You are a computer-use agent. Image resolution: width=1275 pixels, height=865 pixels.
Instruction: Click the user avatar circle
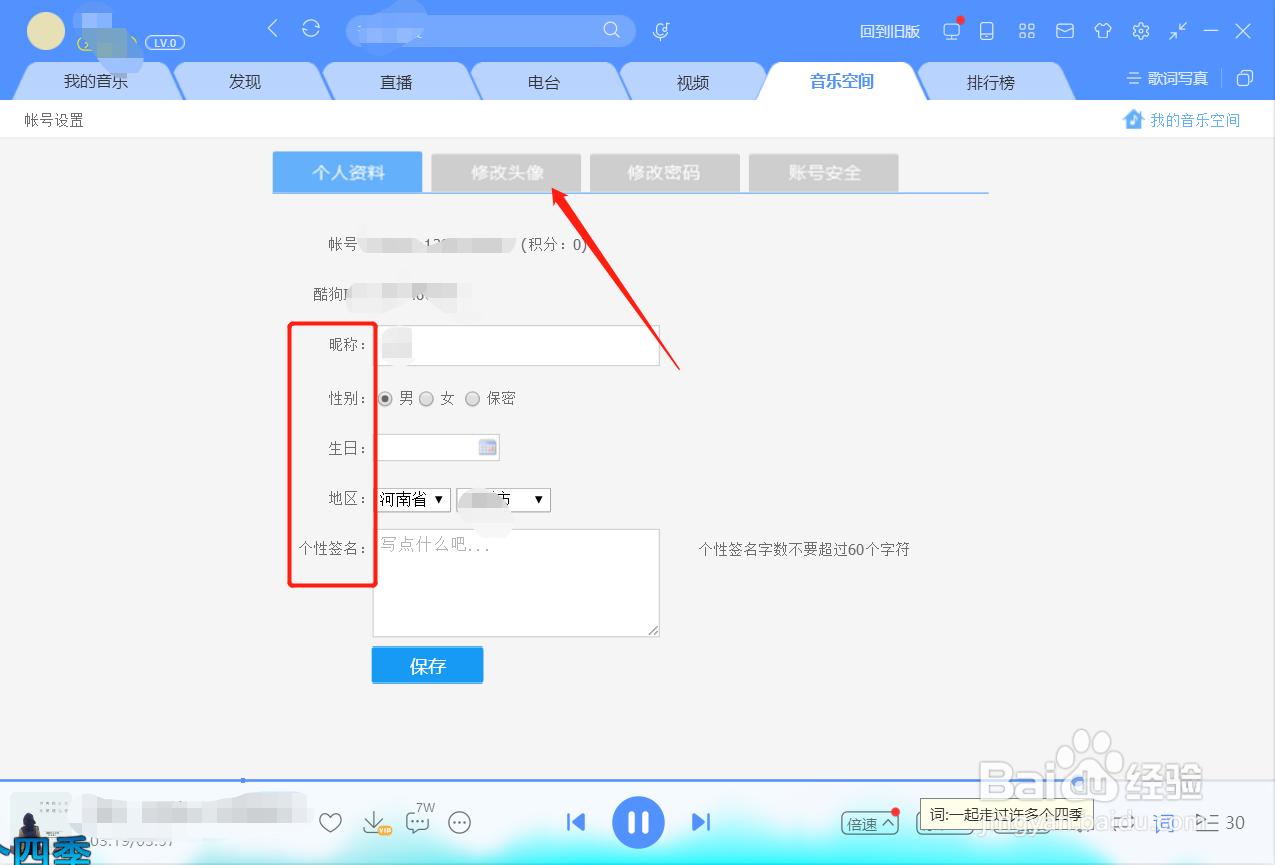(x=46, y=31)
